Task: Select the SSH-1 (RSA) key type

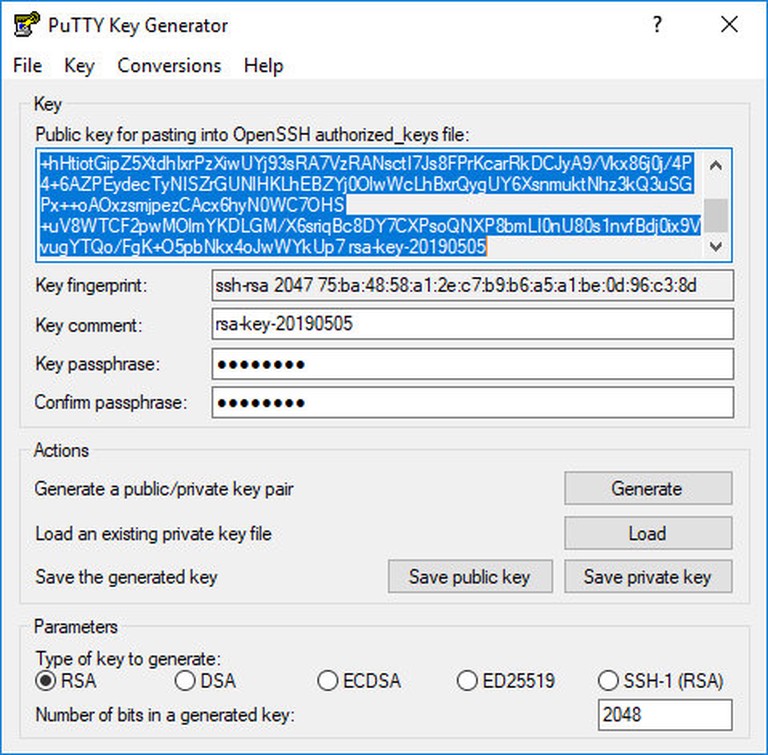Action: 661,681
